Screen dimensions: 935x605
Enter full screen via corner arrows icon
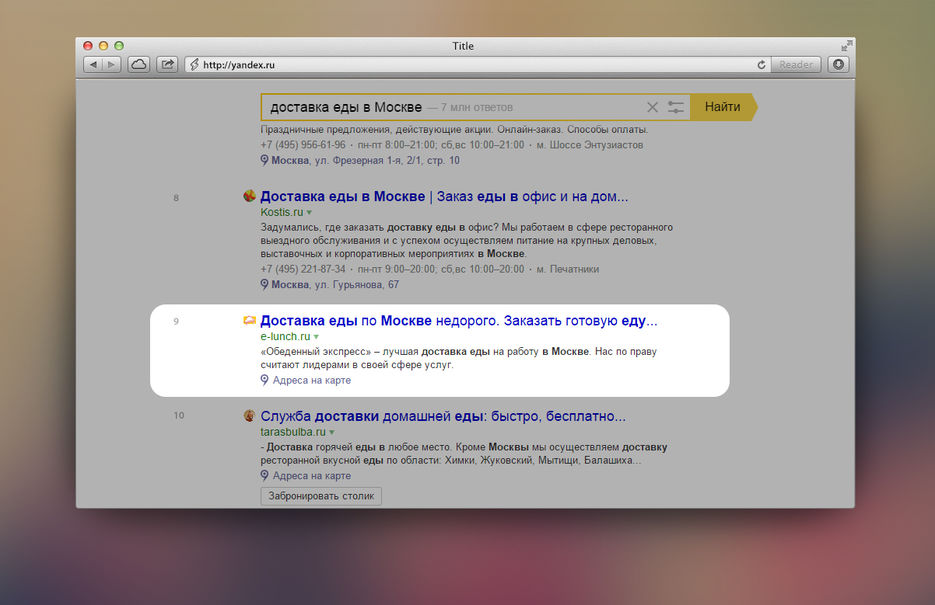click(847, 45)
